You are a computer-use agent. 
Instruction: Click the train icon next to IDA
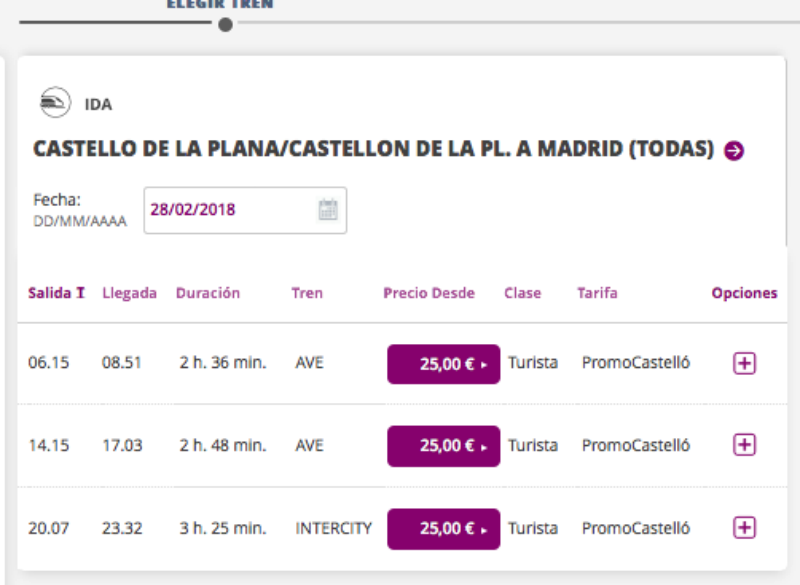(55, 102)
